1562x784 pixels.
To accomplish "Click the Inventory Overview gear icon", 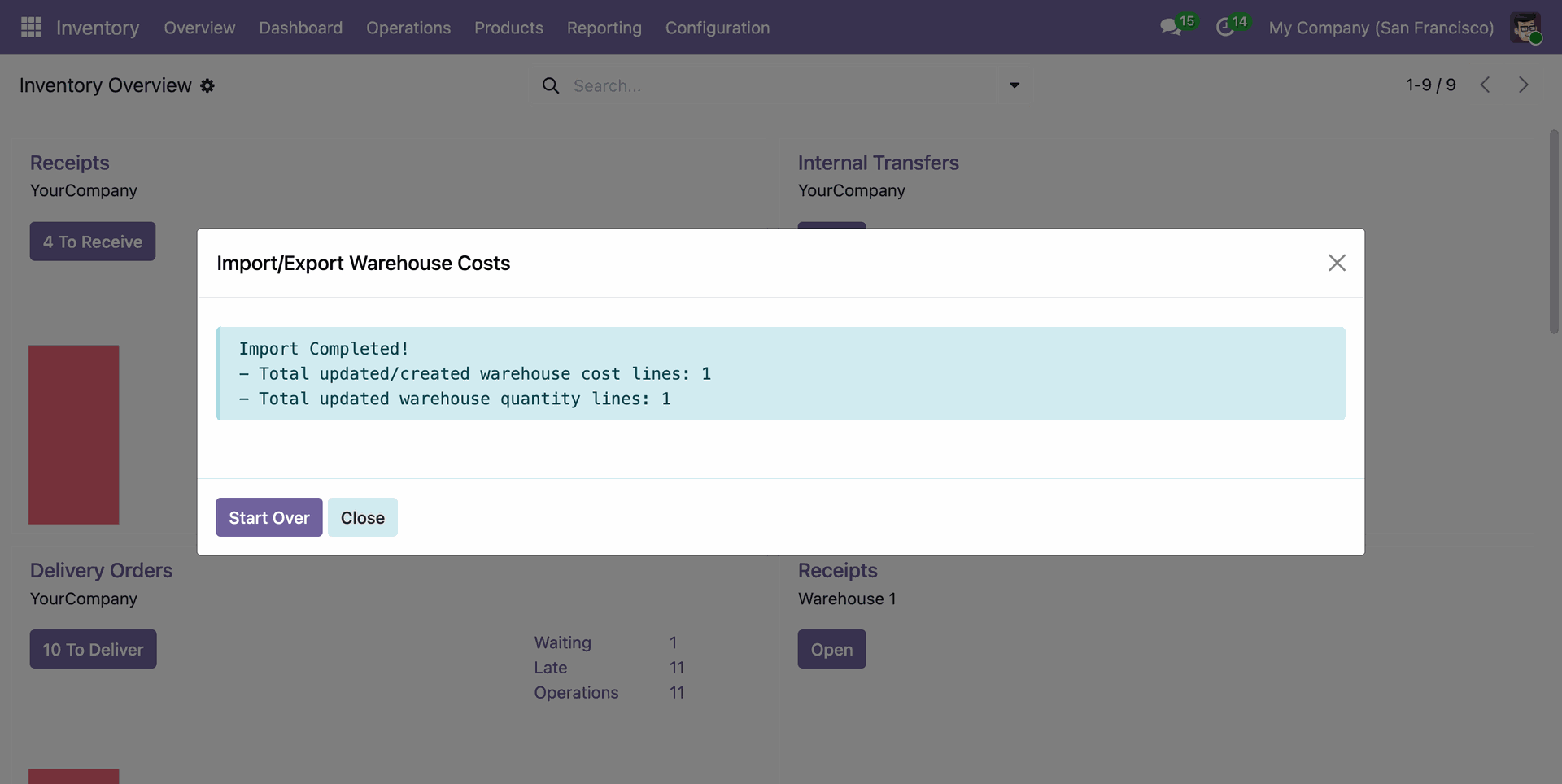I will 207,85.
